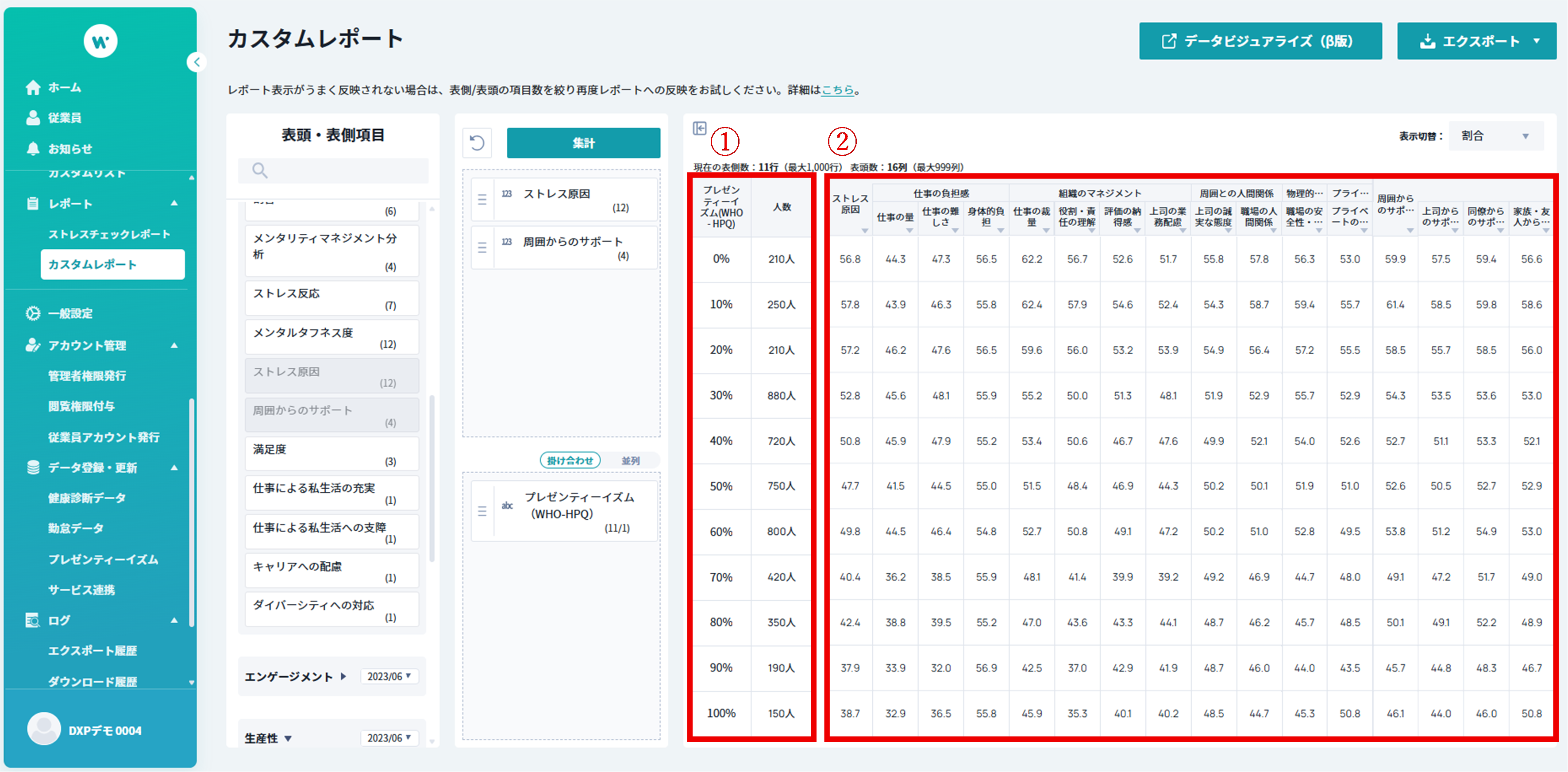This screenshot has width=1568, height=772.
Task: Click the filter arrow under 身体的負担 column
Action: pyautogui.click(x=1000, y=231)
